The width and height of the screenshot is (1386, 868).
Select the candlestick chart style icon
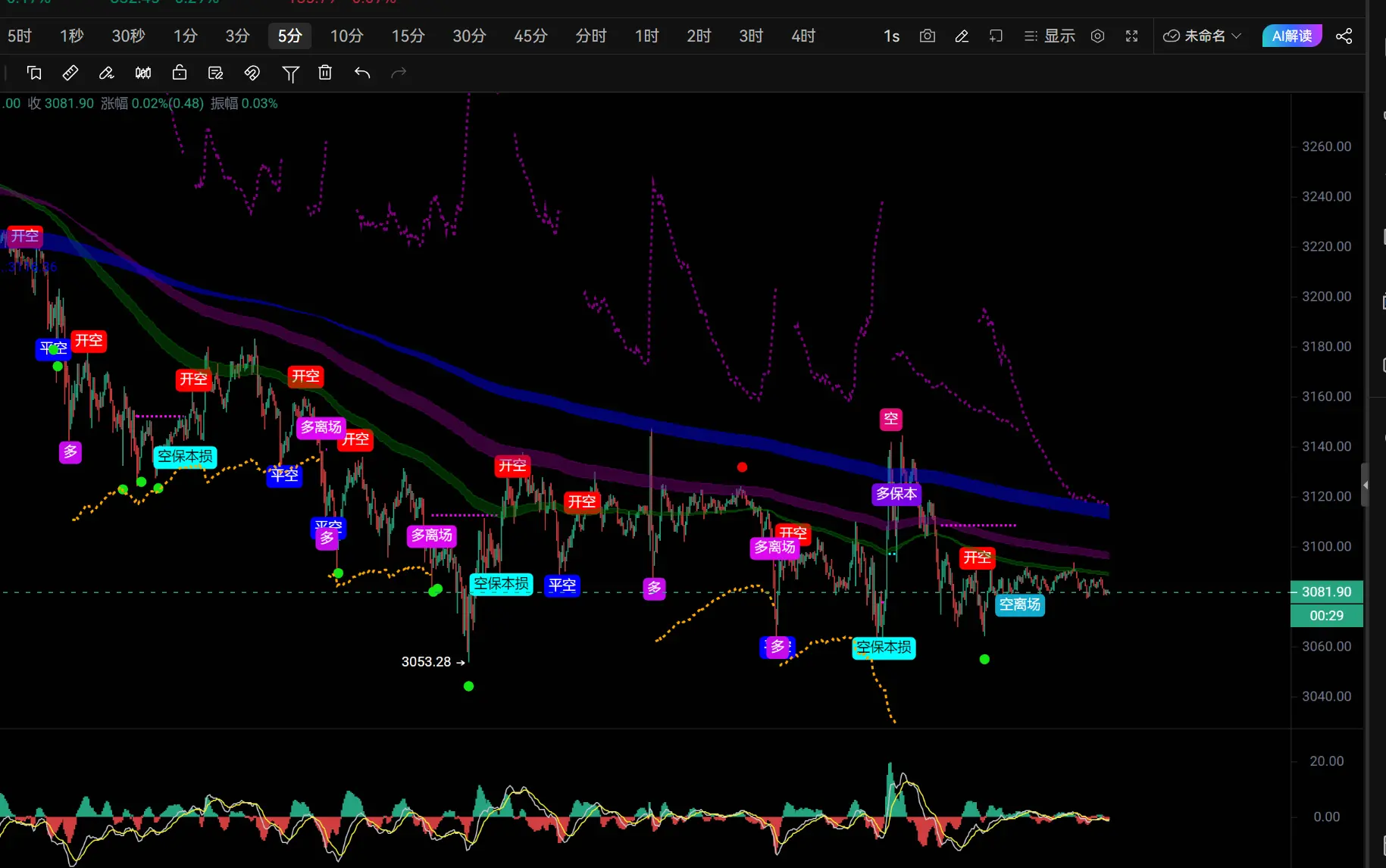pos(143,73)
